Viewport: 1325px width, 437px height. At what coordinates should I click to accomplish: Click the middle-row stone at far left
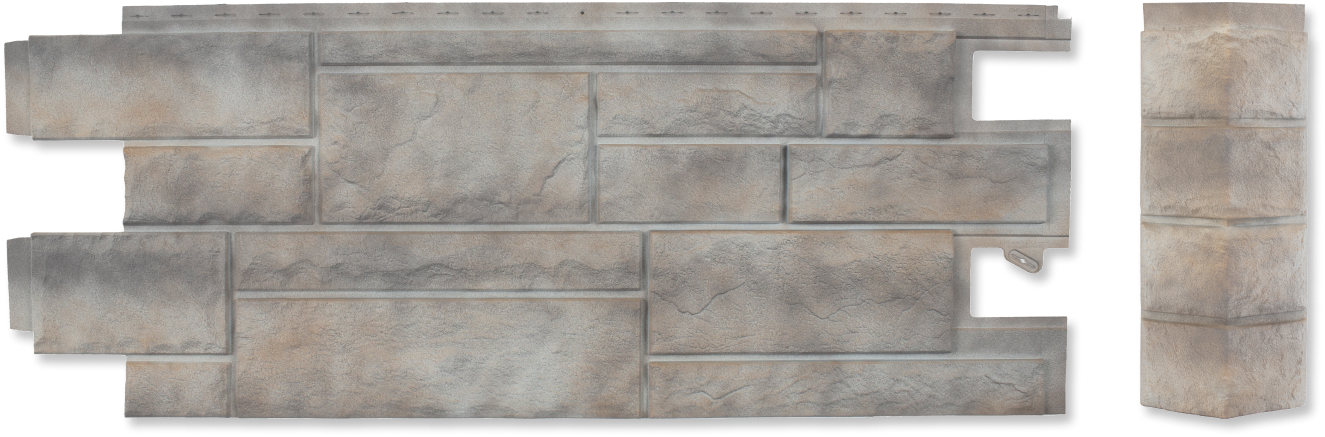219,185
